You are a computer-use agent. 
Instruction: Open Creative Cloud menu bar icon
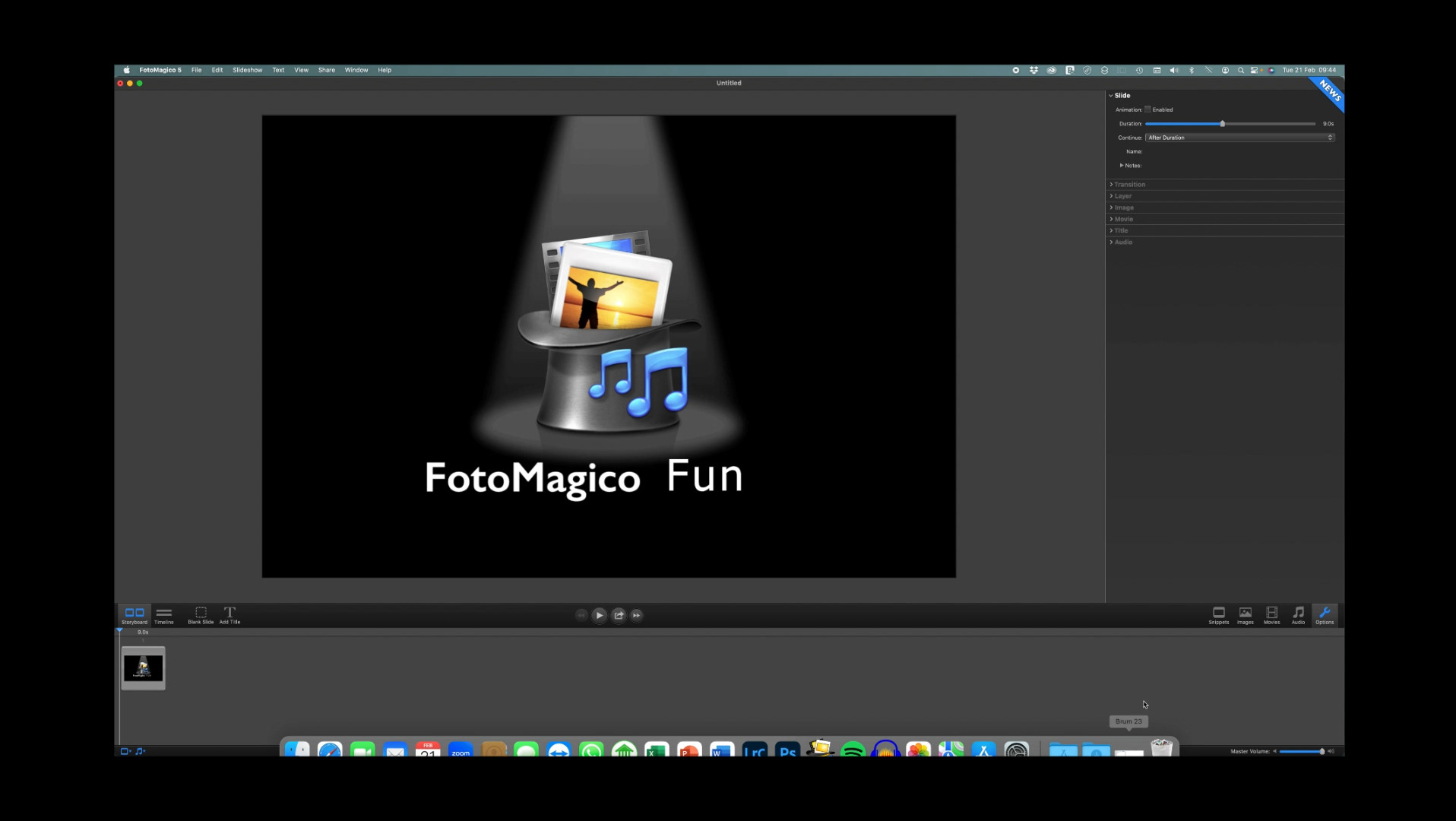coord(1051,70)
